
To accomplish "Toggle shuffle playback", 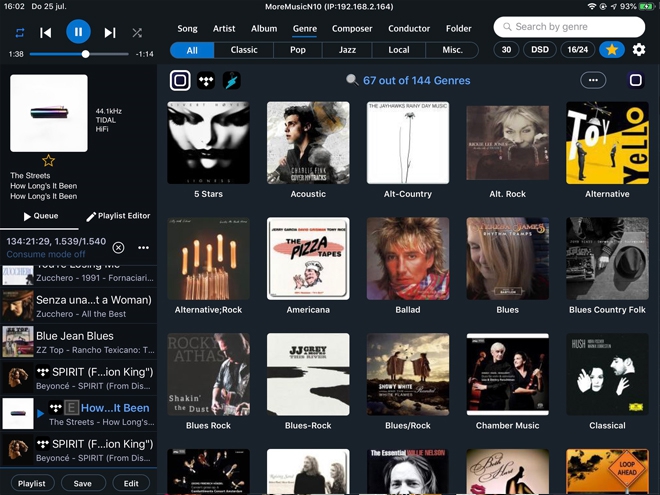I will click(137, 33).
